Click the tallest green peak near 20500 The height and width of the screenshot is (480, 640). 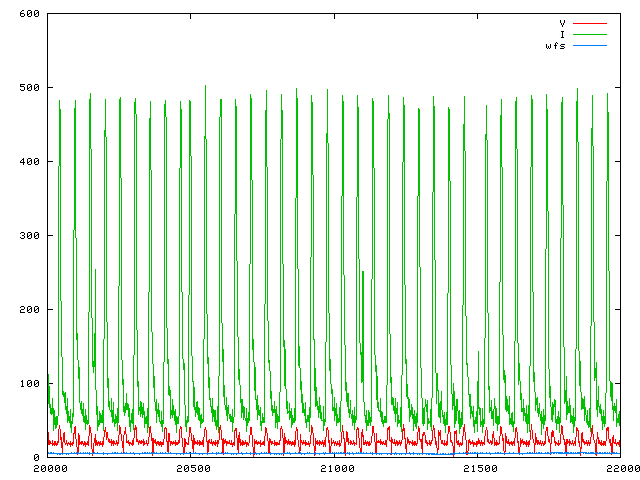click(205, 88)
